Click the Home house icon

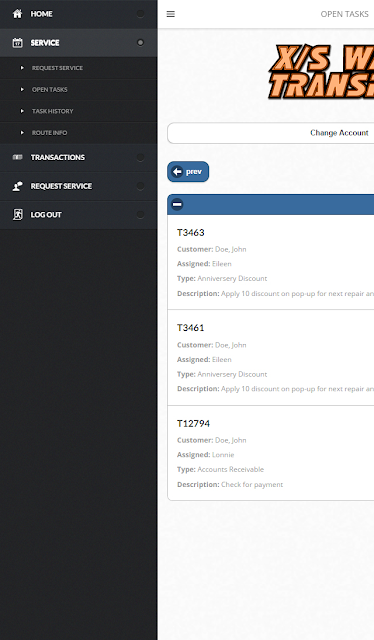[x=17, y=14]
